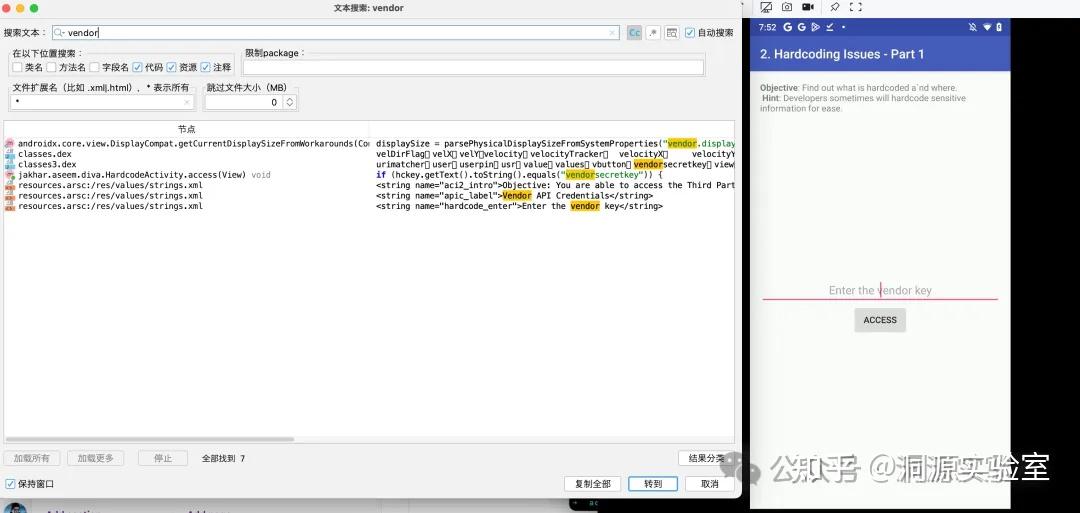The height and width of the screenshot is (513, 1080).
Task: Toggle the 自动搜索 auto search checkbox
Action: tap(690, 33)
